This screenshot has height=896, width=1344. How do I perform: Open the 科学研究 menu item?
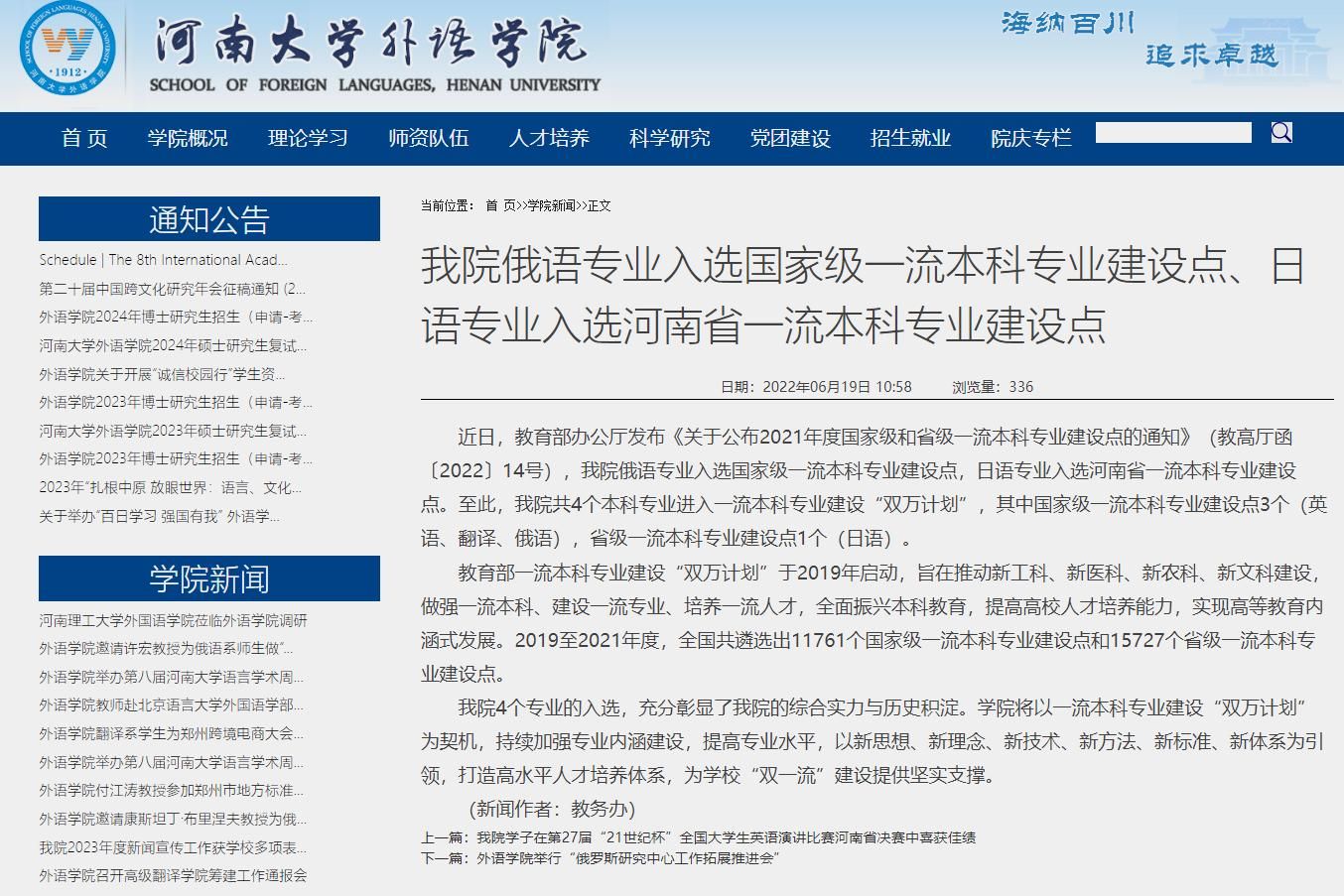point(669,138)
